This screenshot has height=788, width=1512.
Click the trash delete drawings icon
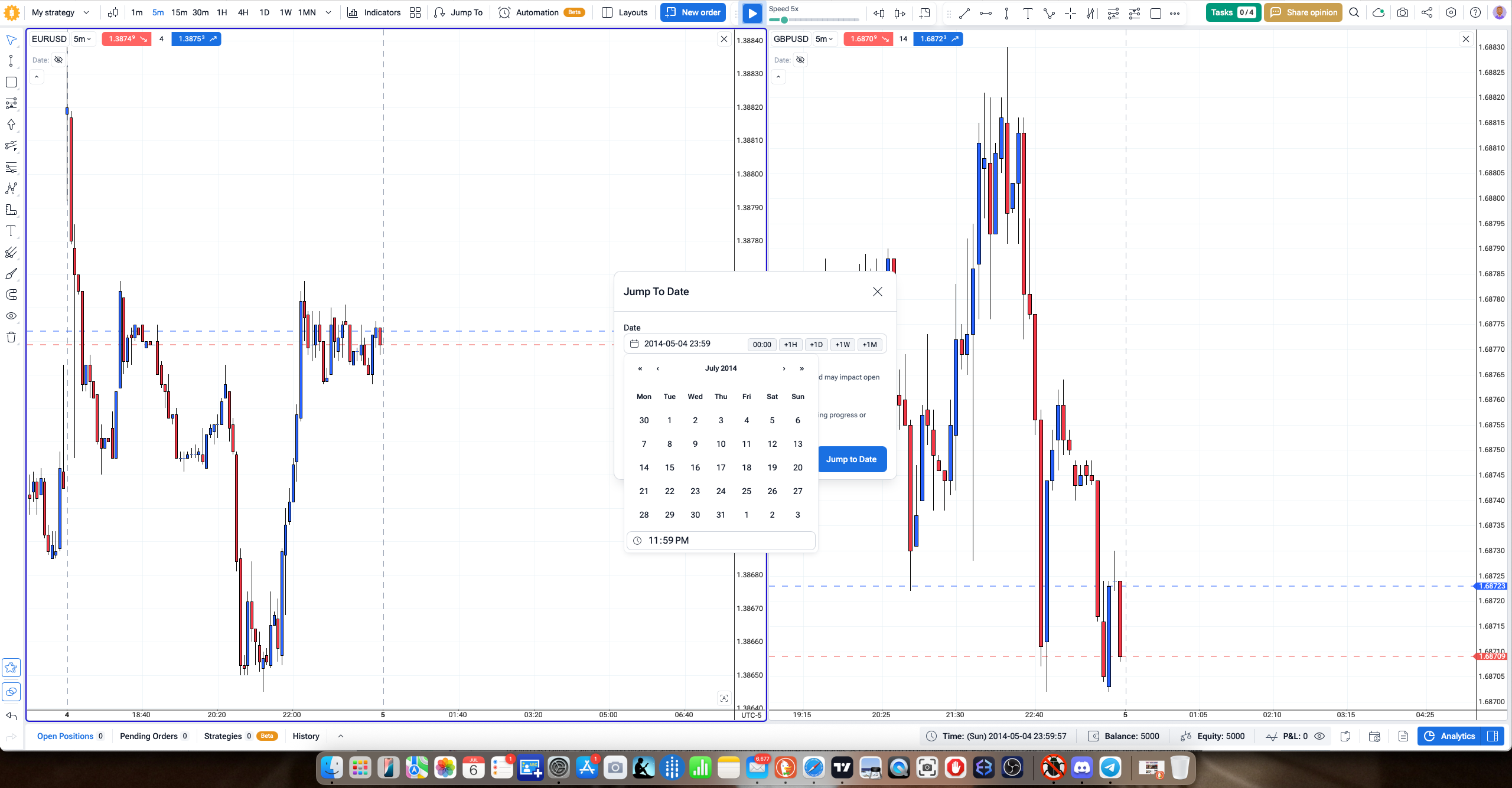[x=11, y=337]
